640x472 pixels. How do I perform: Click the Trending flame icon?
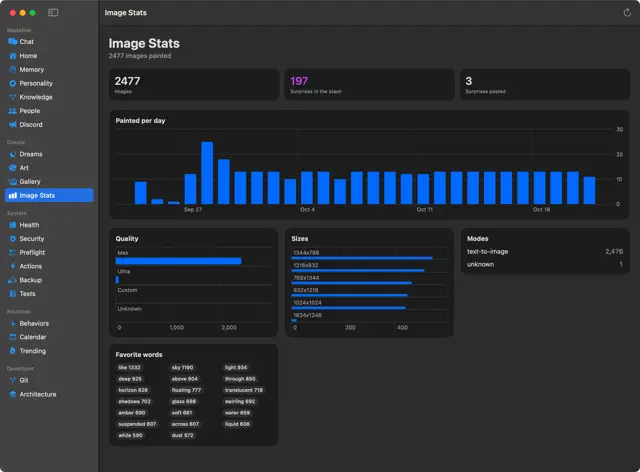tap(13, 351)
